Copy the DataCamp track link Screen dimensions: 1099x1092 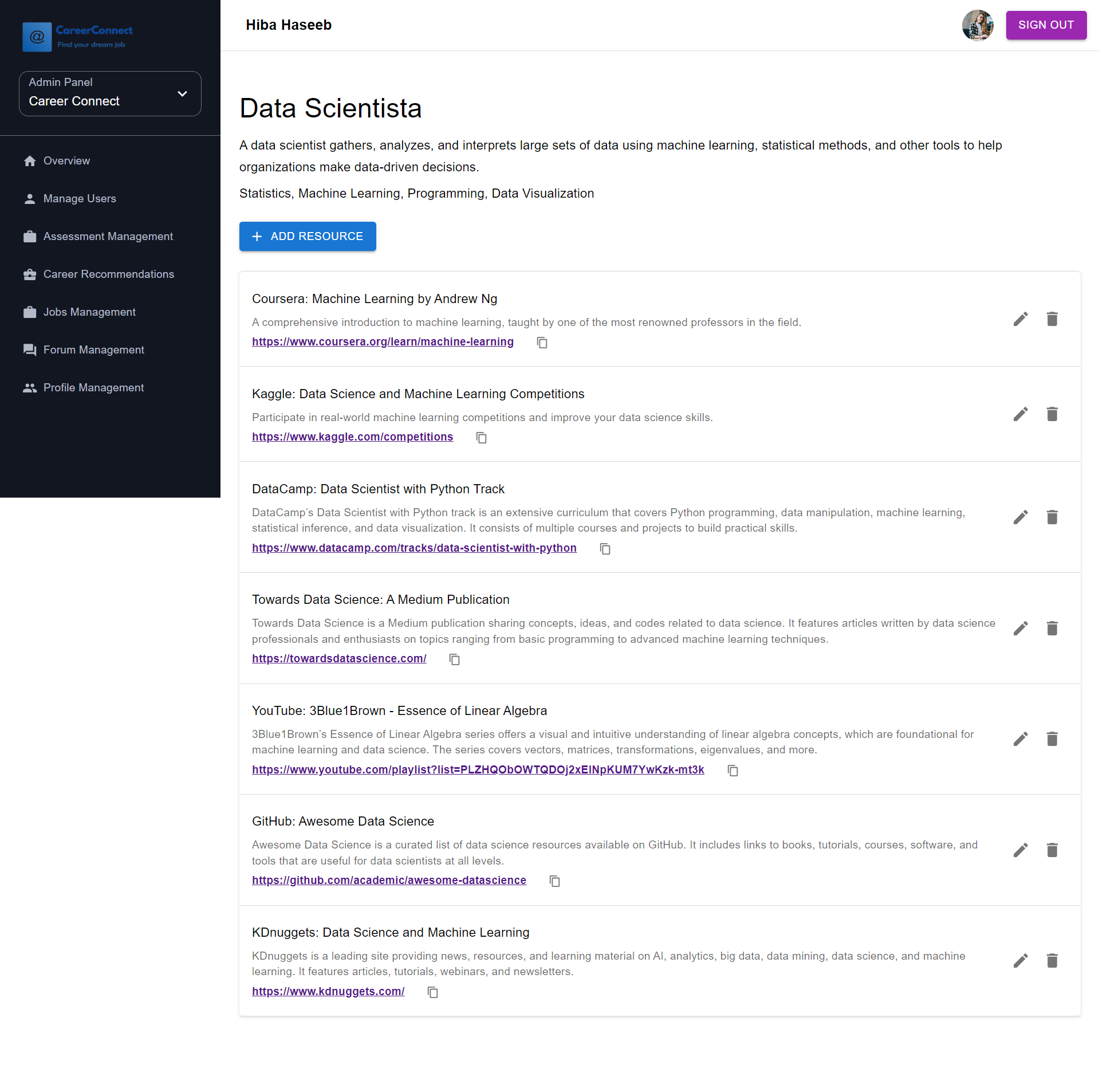click(605, 549)
